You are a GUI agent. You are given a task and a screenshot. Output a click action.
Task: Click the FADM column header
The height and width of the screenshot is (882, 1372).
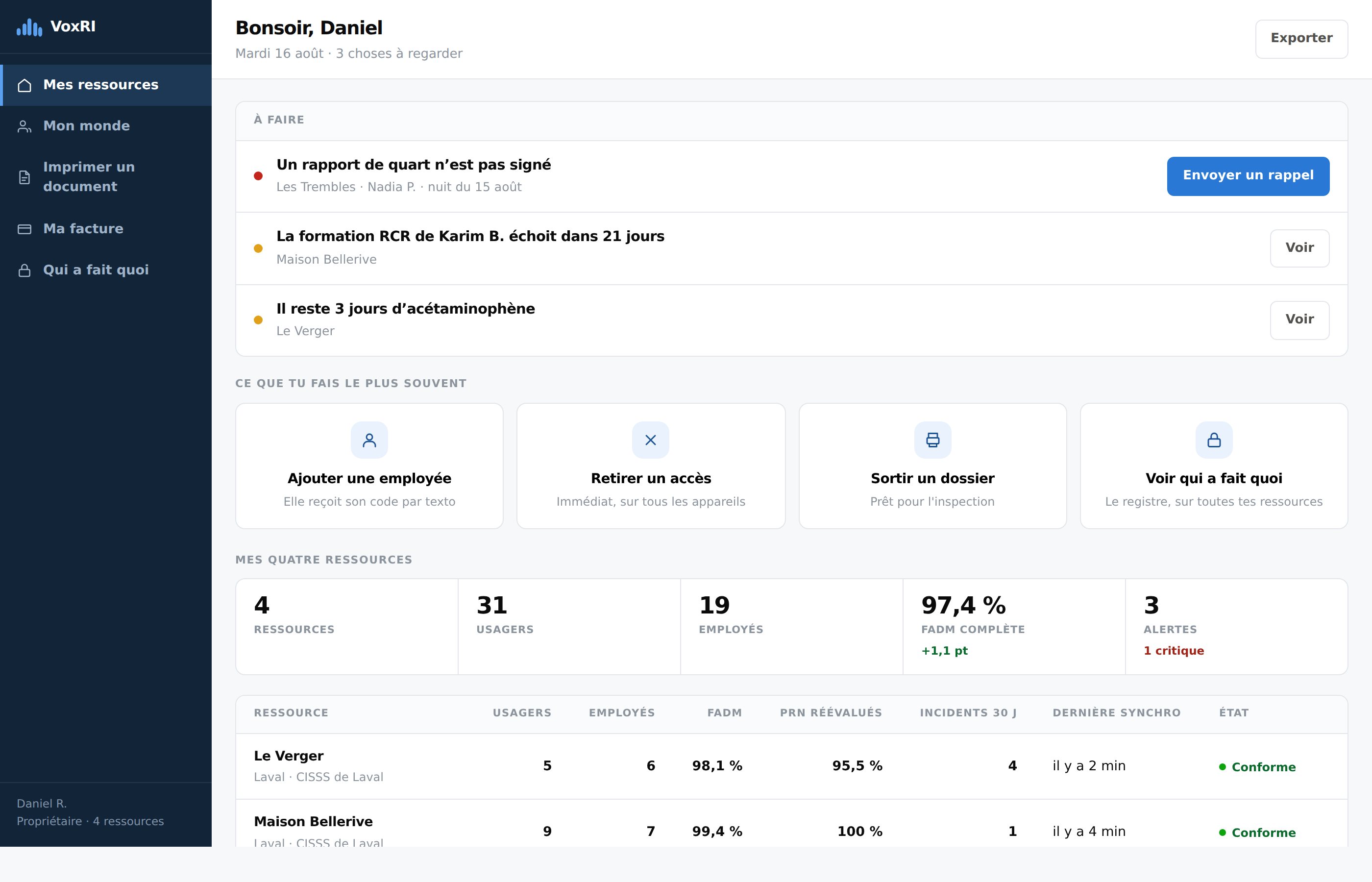(x=724, y=713)
